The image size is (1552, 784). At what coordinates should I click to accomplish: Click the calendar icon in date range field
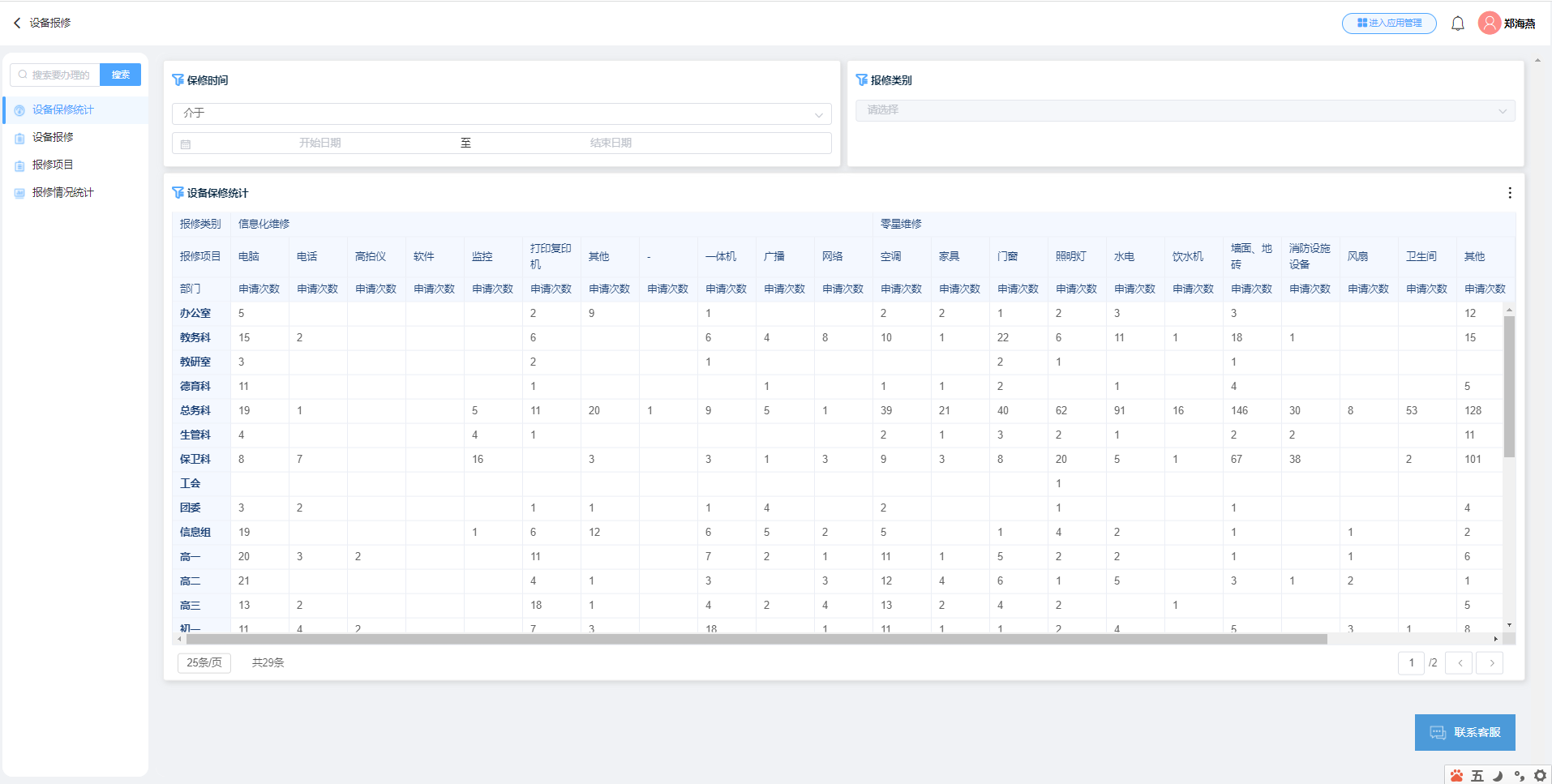pyautogui.click(x=186, y=144)
